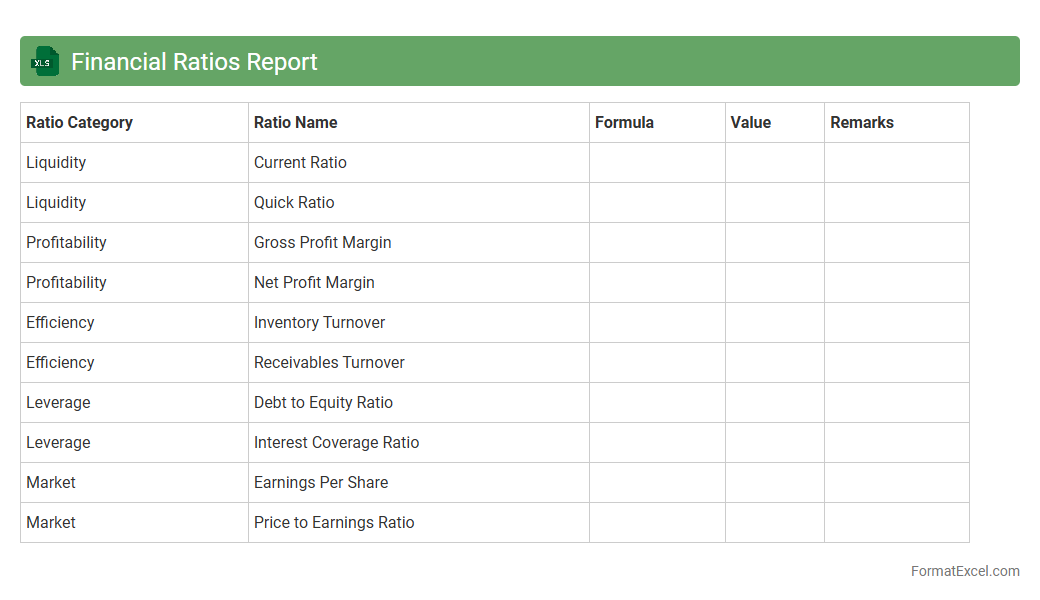Select the Net Profit Margin cell
The image size is (1040, 600).
314,282
